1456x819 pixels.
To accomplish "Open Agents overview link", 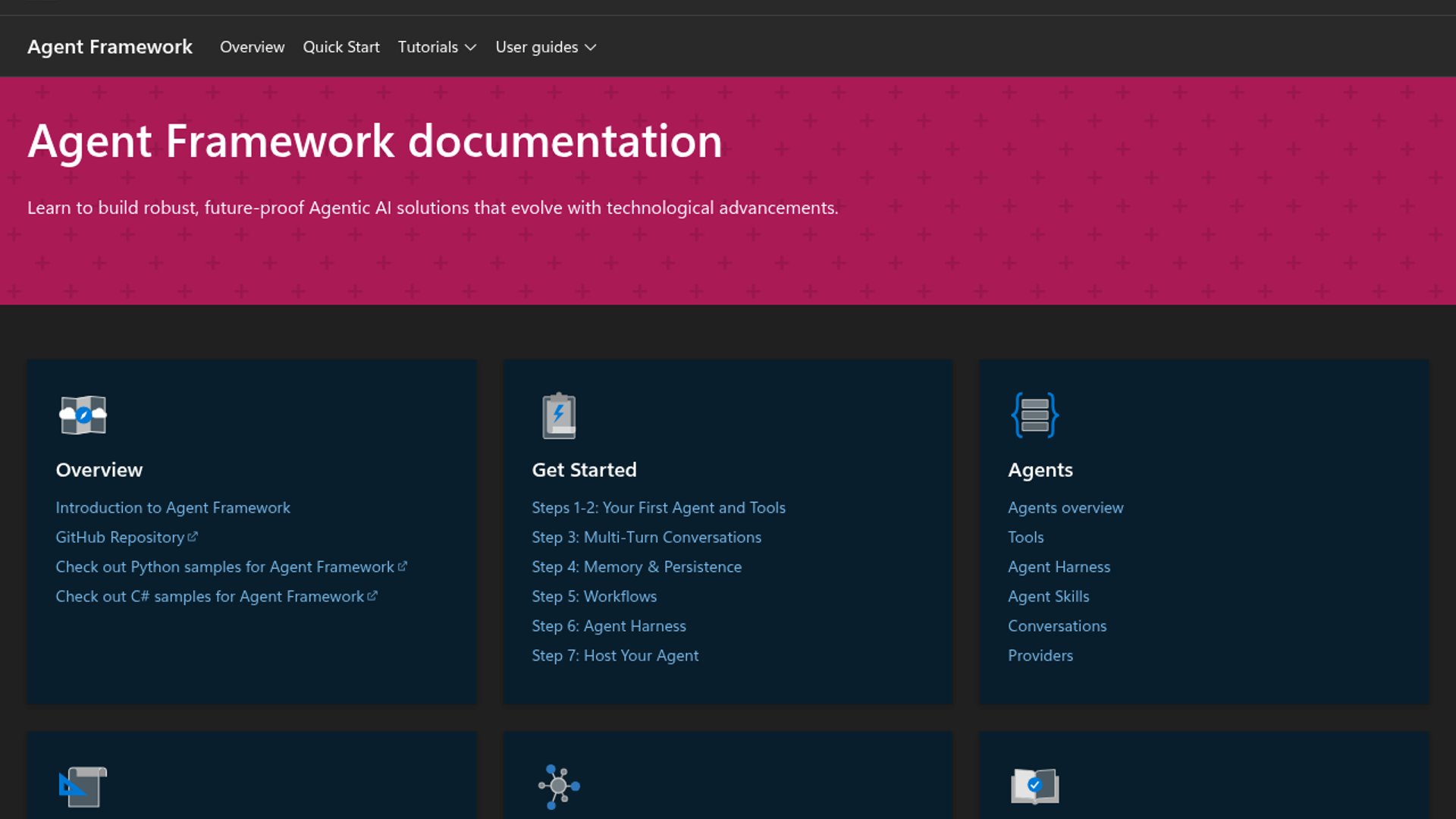I will click(x=1065, y=507).
